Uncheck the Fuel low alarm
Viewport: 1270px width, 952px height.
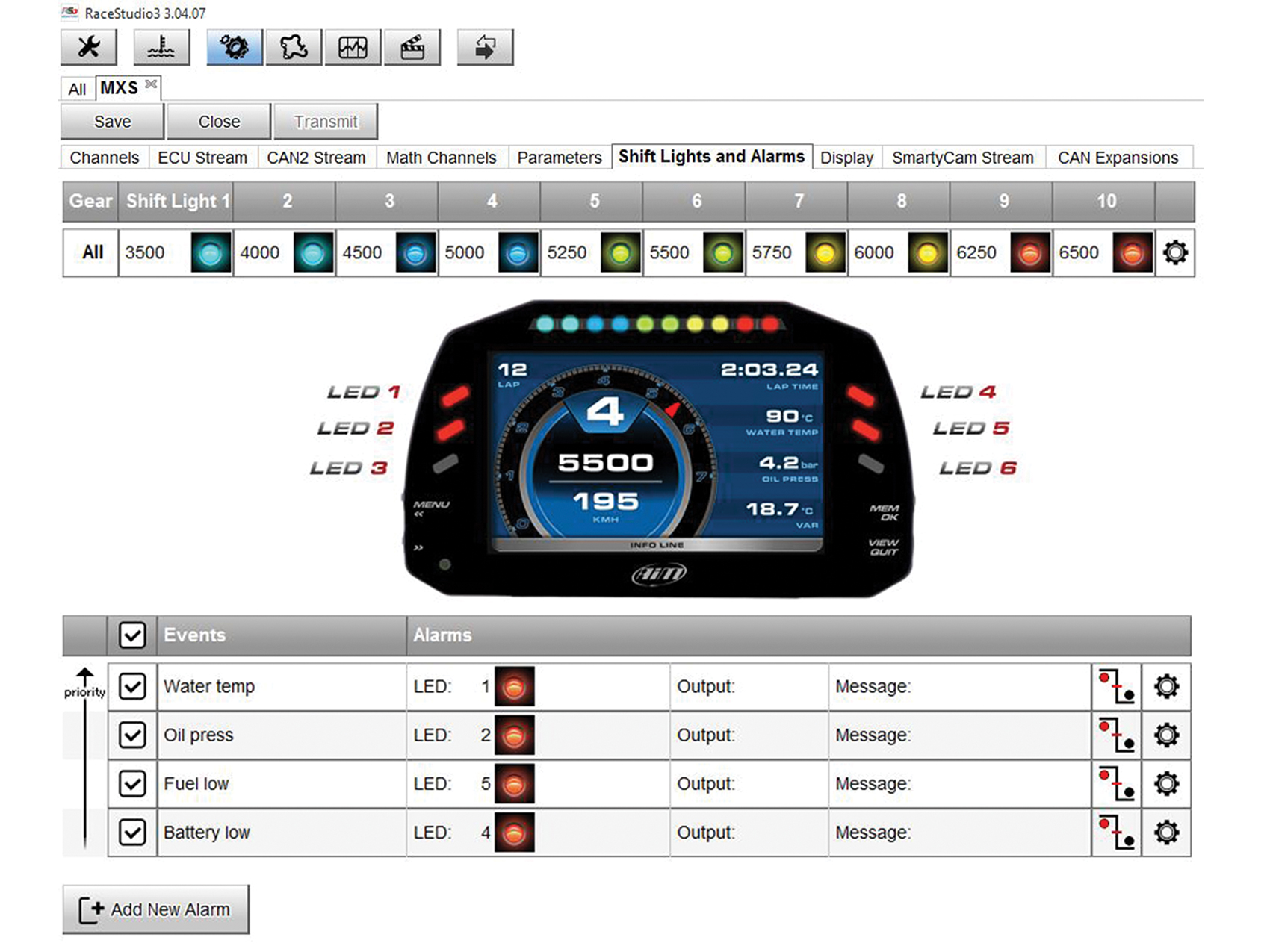132,784
